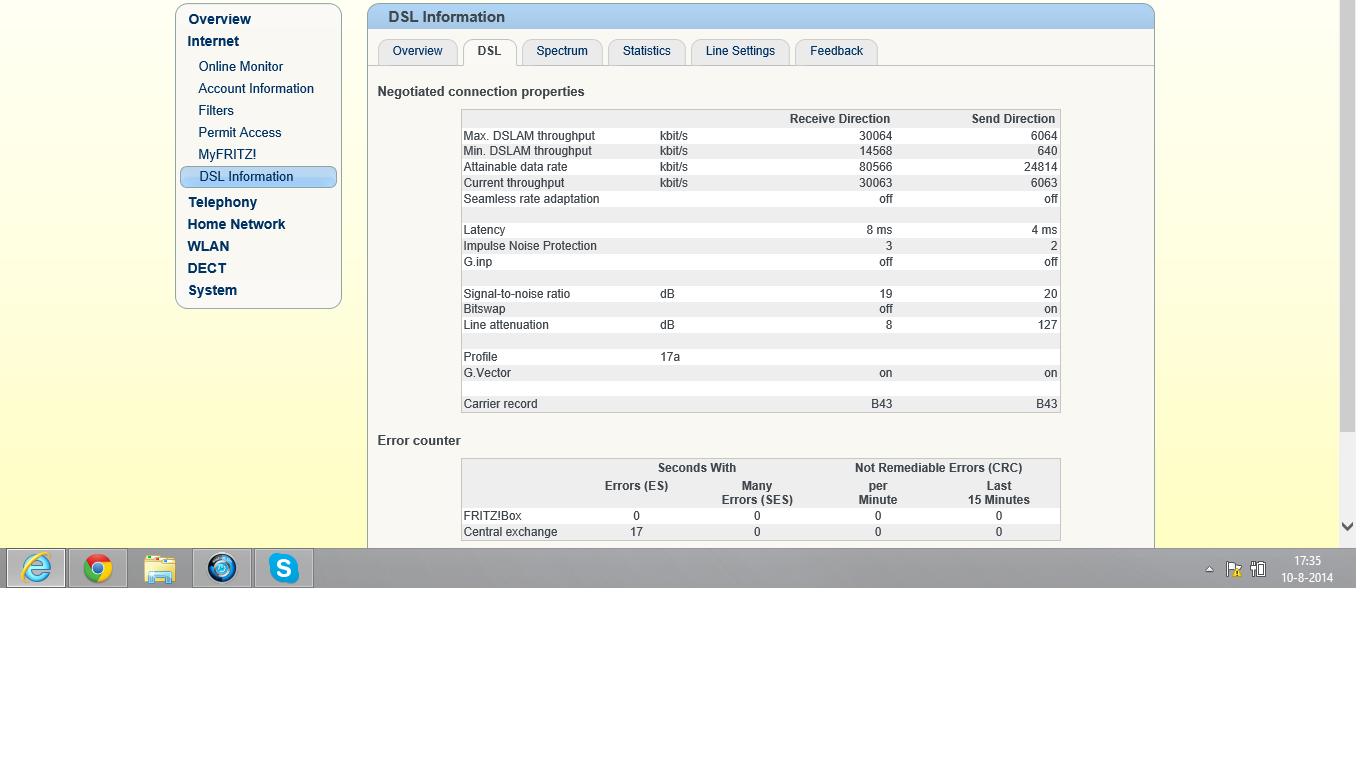Show hidden system tray icons
Image resolution: width=1366 pixels, height=768 pixels.
[1209, 569]
